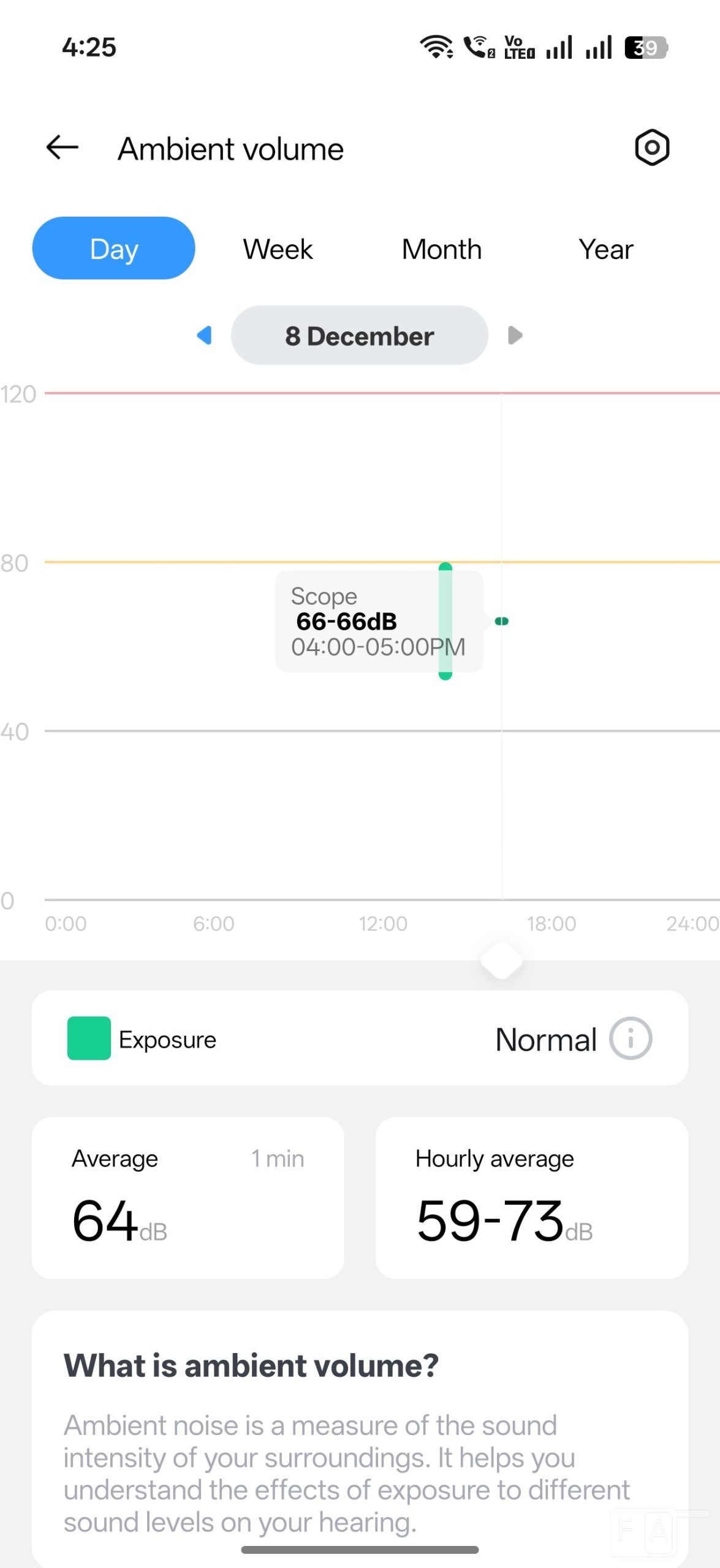This screenshot has width=720, height=1568.
Task: Tap the small green data dot
Action: tap(502, 621)
